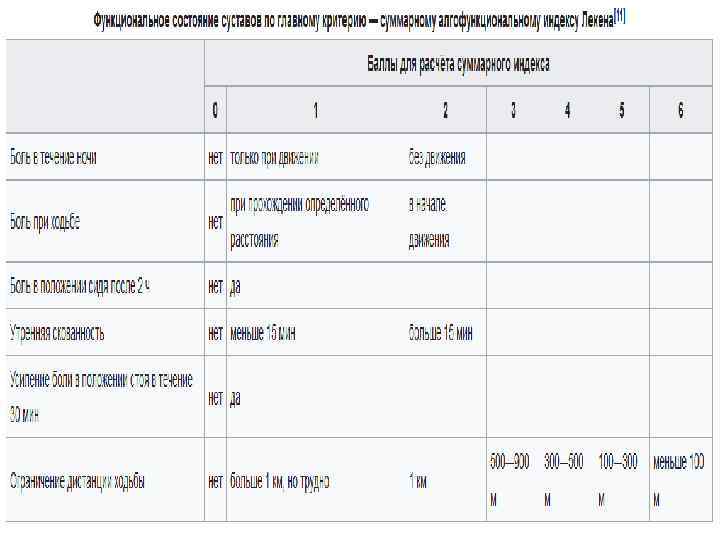Select the header 'Баллы для расчёта суммарного индекса'
Viewport: 720px width, 540px height.
457,65
